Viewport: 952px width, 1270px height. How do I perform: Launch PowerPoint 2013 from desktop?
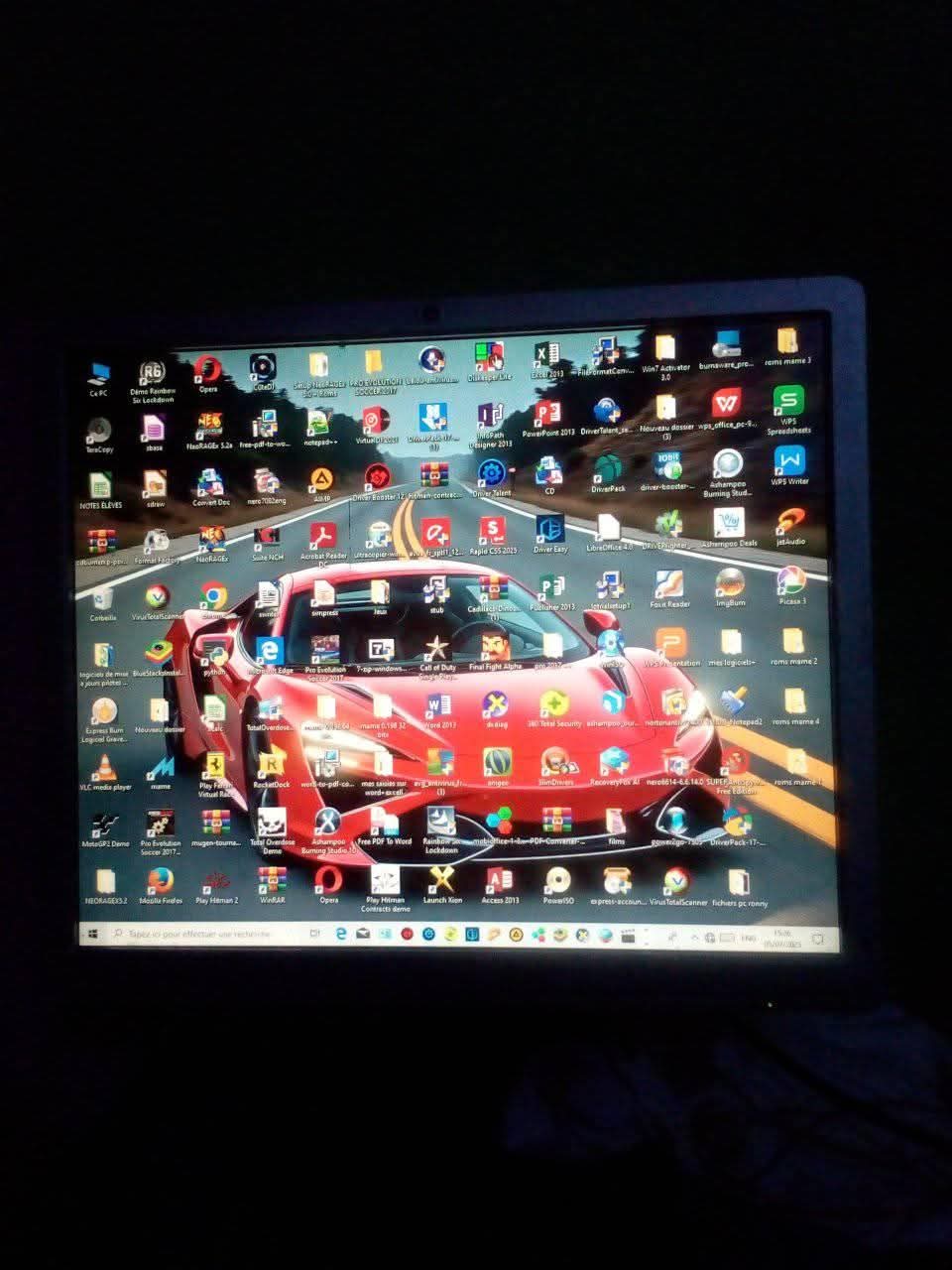[547, 414]
